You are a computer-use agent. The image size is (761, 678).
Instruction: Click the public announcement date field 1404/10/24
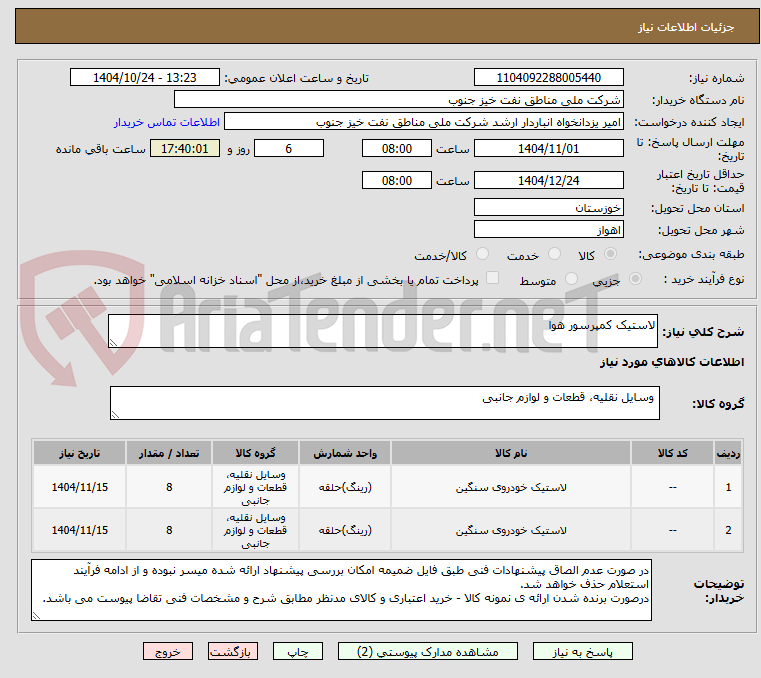[x=145, y=77]
